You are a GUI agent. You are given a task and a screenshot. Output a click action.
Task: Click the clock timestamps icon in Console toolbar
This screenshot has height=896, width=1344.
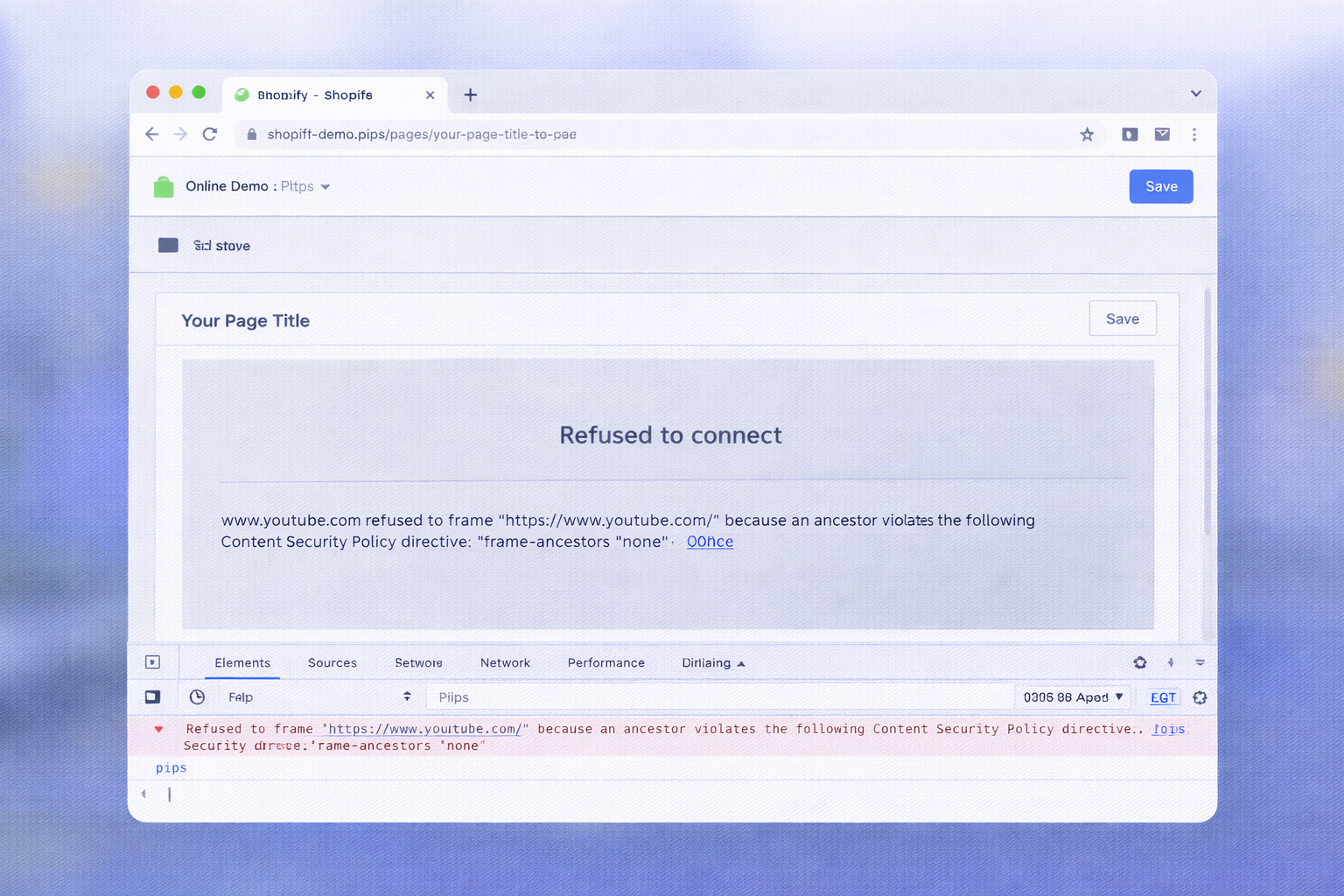pos(197,696)
